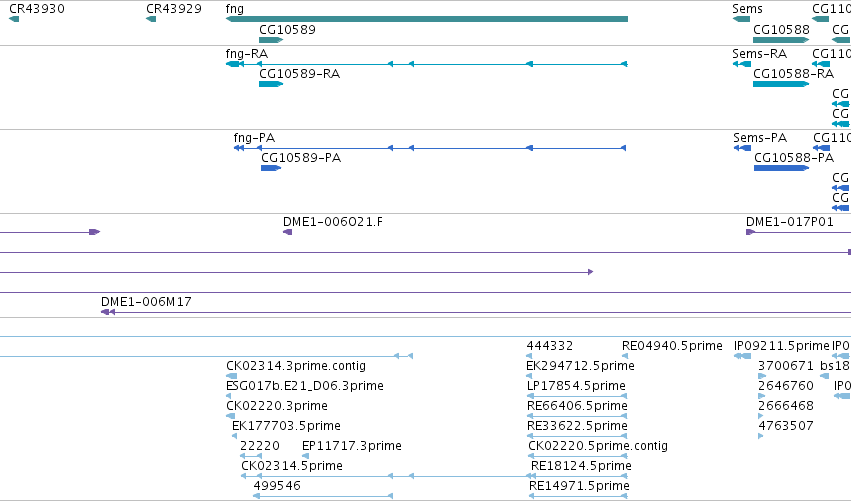Viewport: 851px width, 501px height.
Task: Select EST 444332 label
Action: (550, 346)
